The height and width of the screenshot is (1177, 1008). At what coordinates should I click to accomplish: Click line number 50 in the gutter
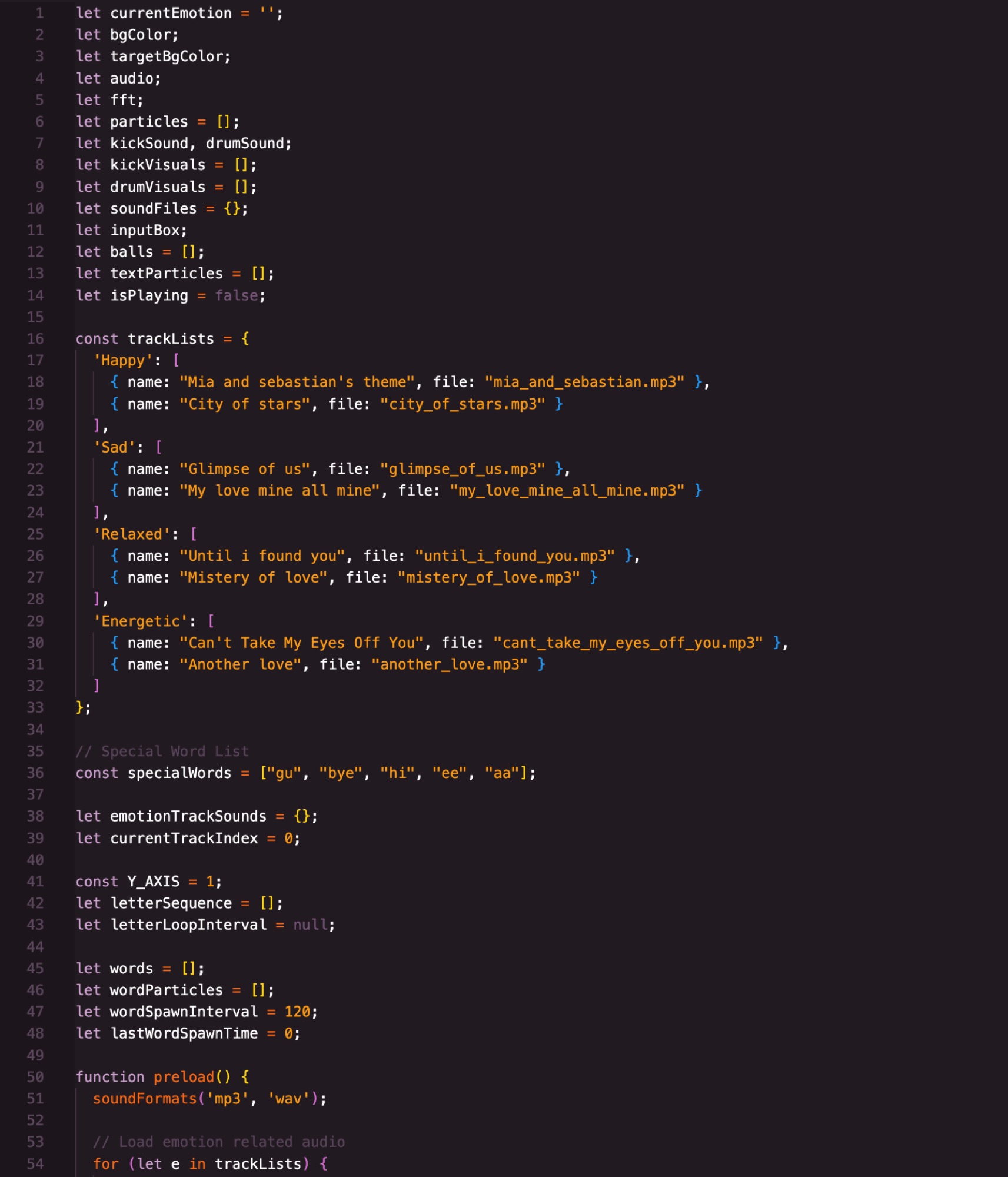point(35,1078)
